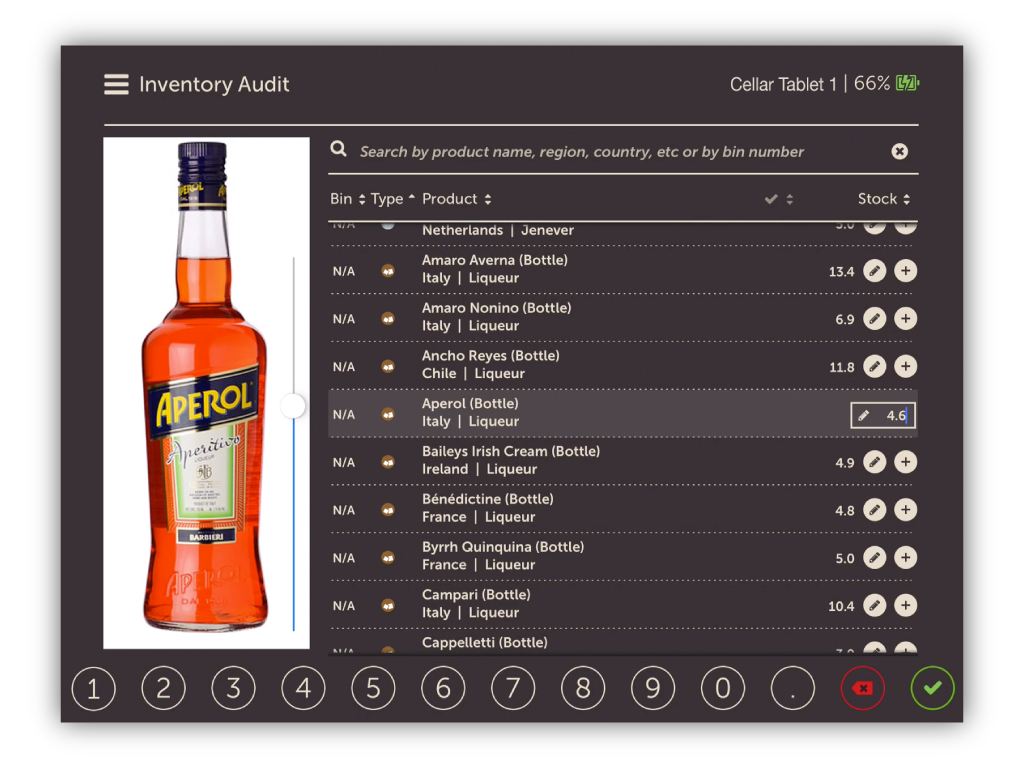Click the Ancho Reyes stock value 11.8
The height and width of the screenshot is (768, 1024).
[x=842, y=368]
